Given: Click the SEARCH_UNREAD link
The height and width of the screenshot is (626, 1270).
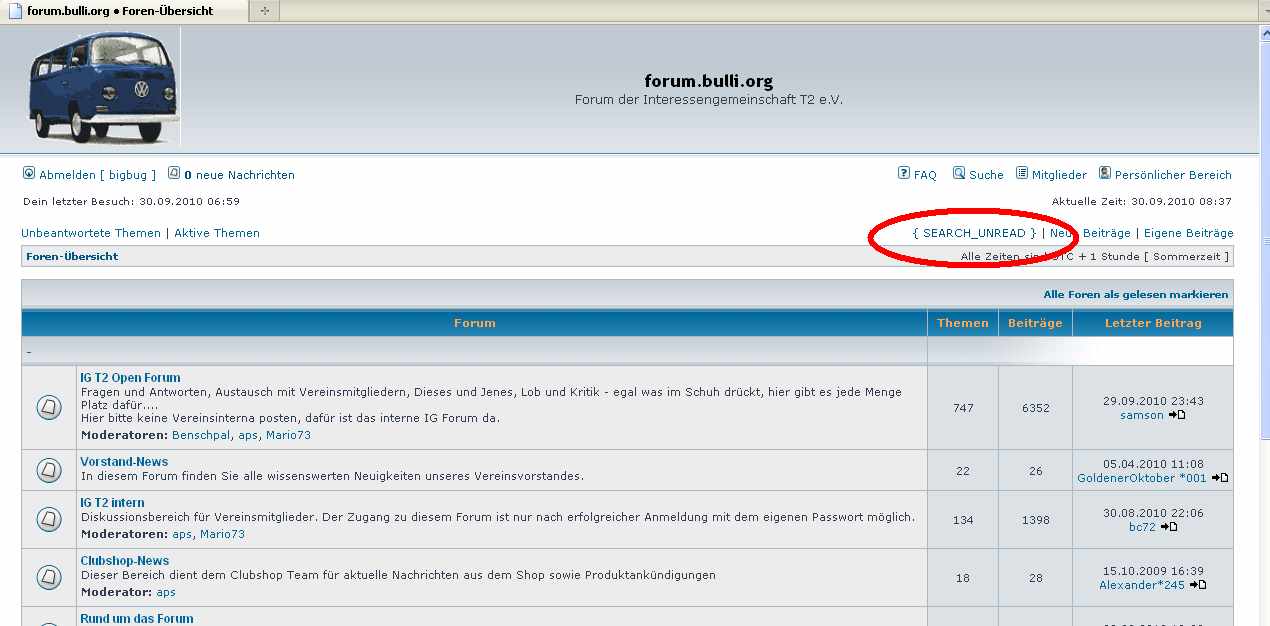Looking at the screenshot, I should [974, 233].
